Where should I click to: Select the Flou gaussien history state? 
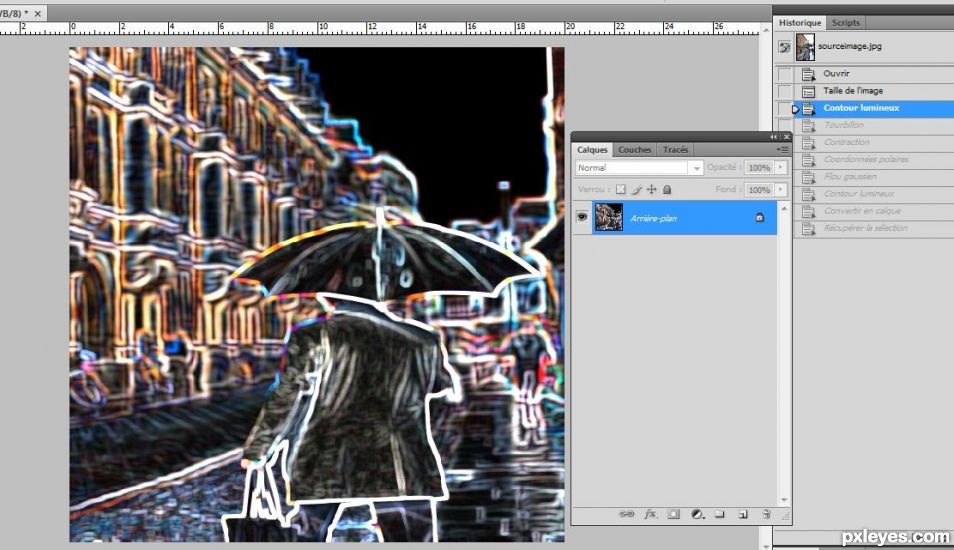tap(874, 176)
